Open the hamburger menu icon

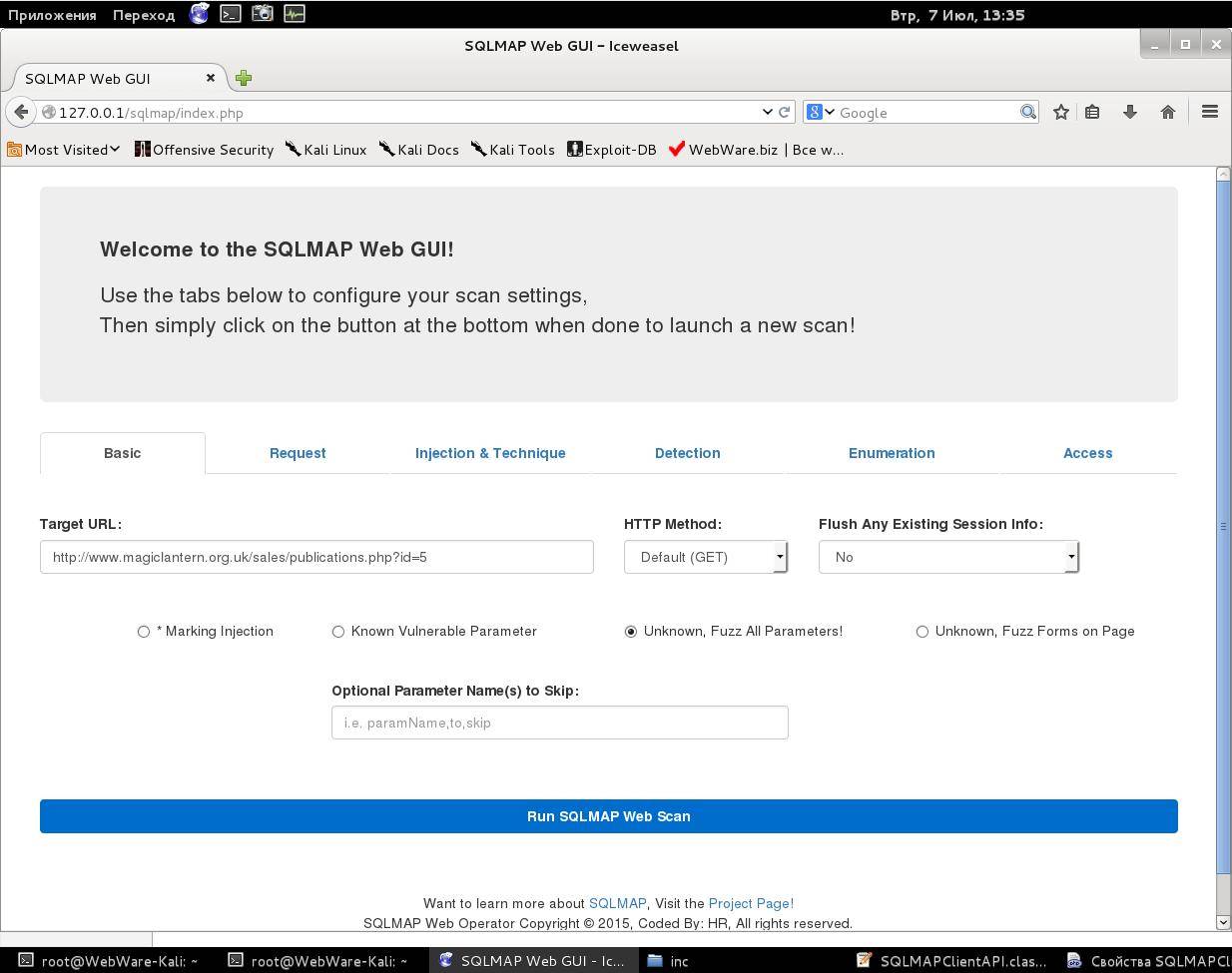(x=1209, y=112)
